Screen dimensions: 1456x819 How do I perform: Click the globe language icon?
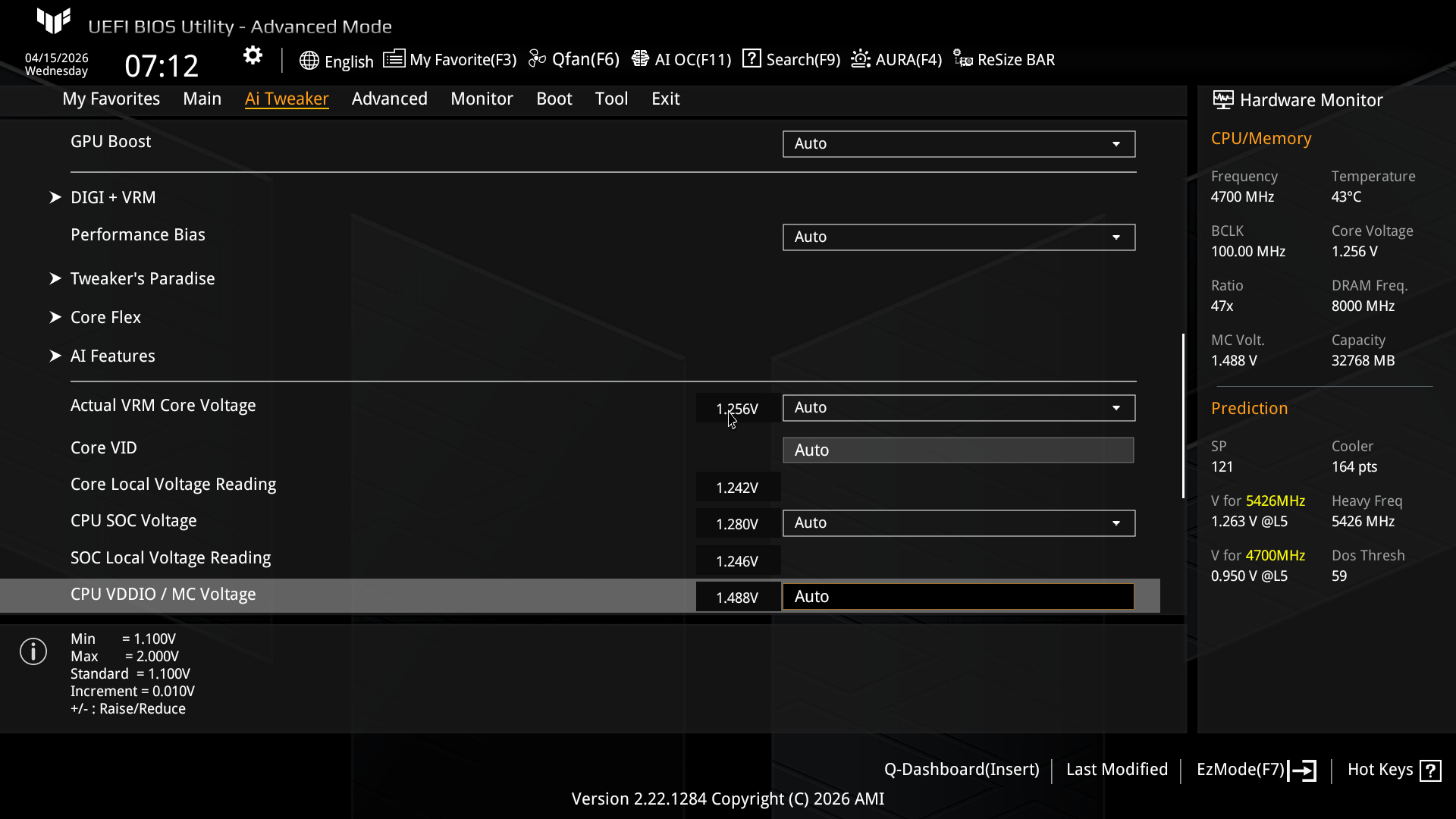pyautogui.click(x=309, y=61)
